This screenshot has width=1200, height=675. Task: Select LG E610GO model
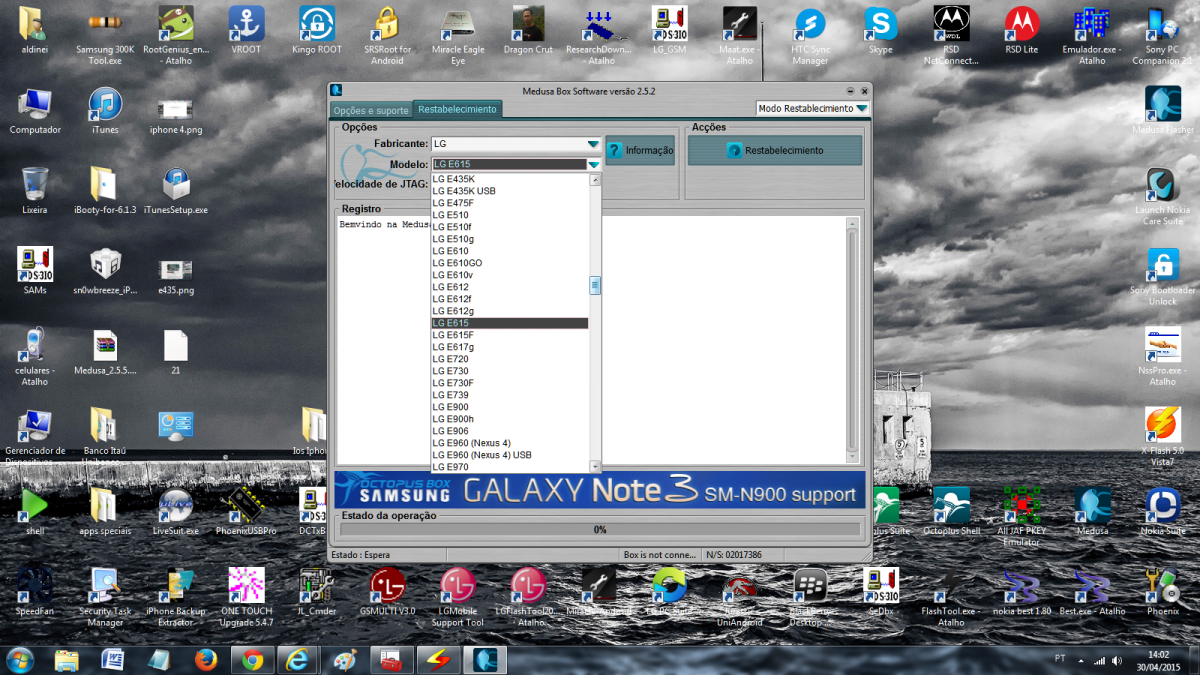510,263
